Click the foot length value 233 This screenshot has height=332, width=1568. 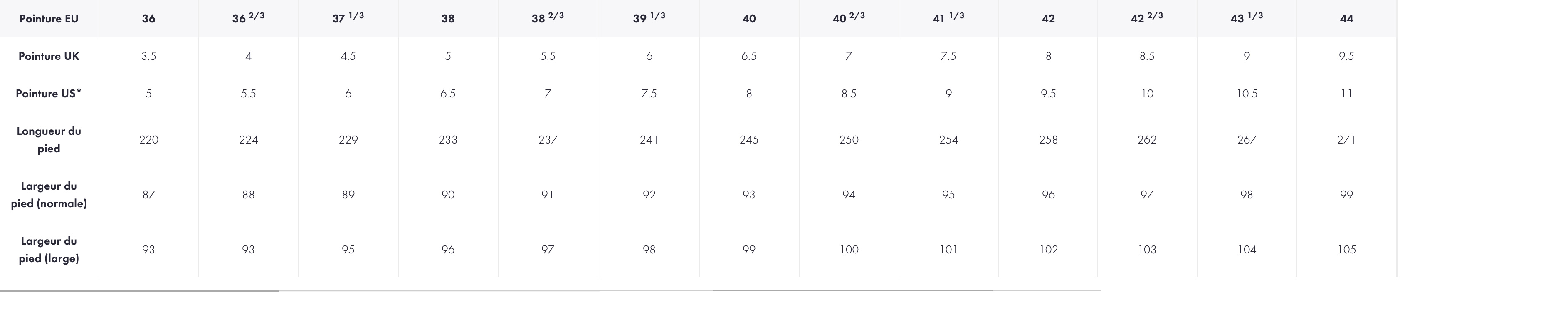pos(448,140)
